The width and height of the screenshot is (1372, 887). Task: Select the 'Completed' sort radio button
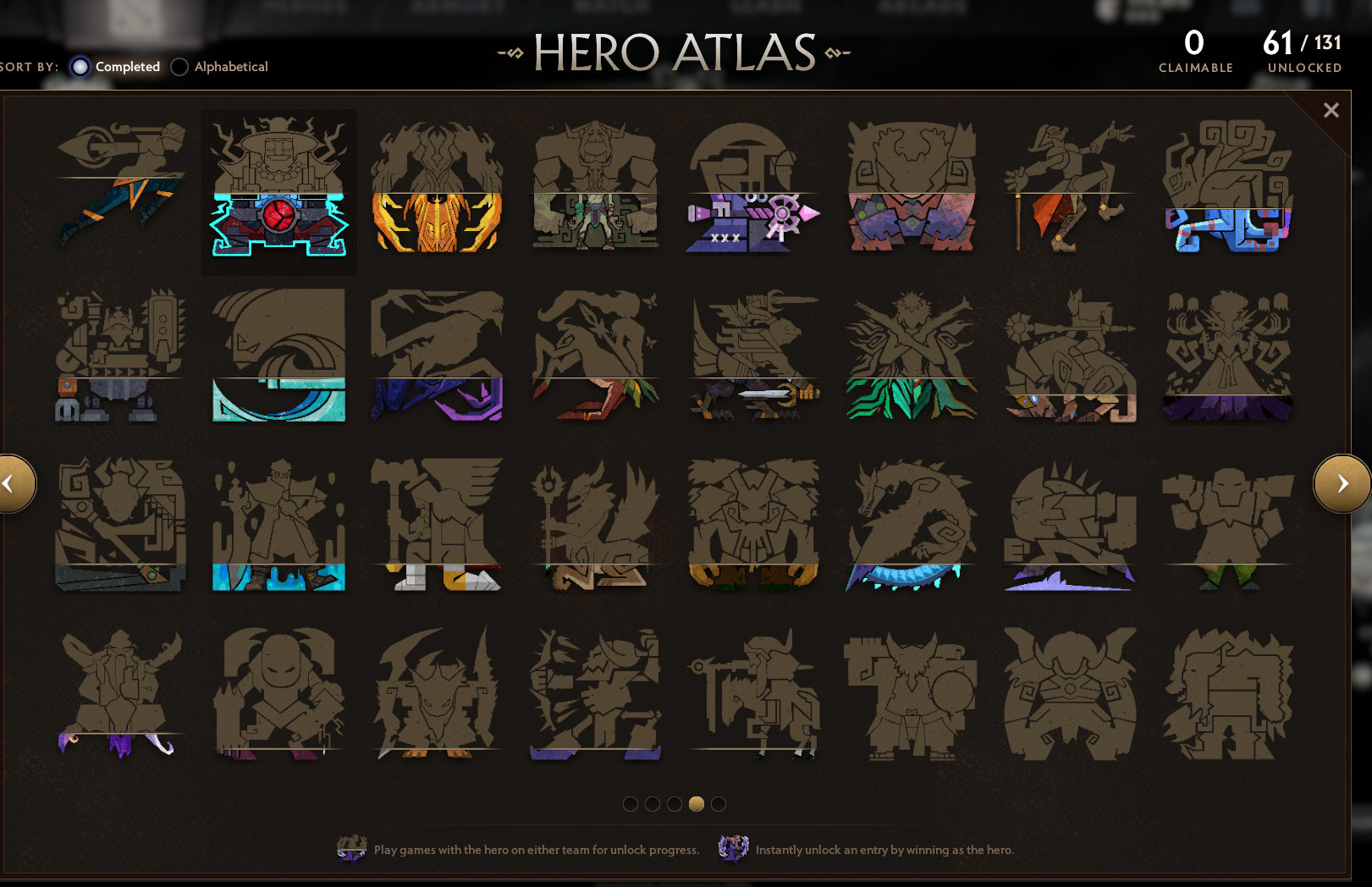(x=80, y=67)
